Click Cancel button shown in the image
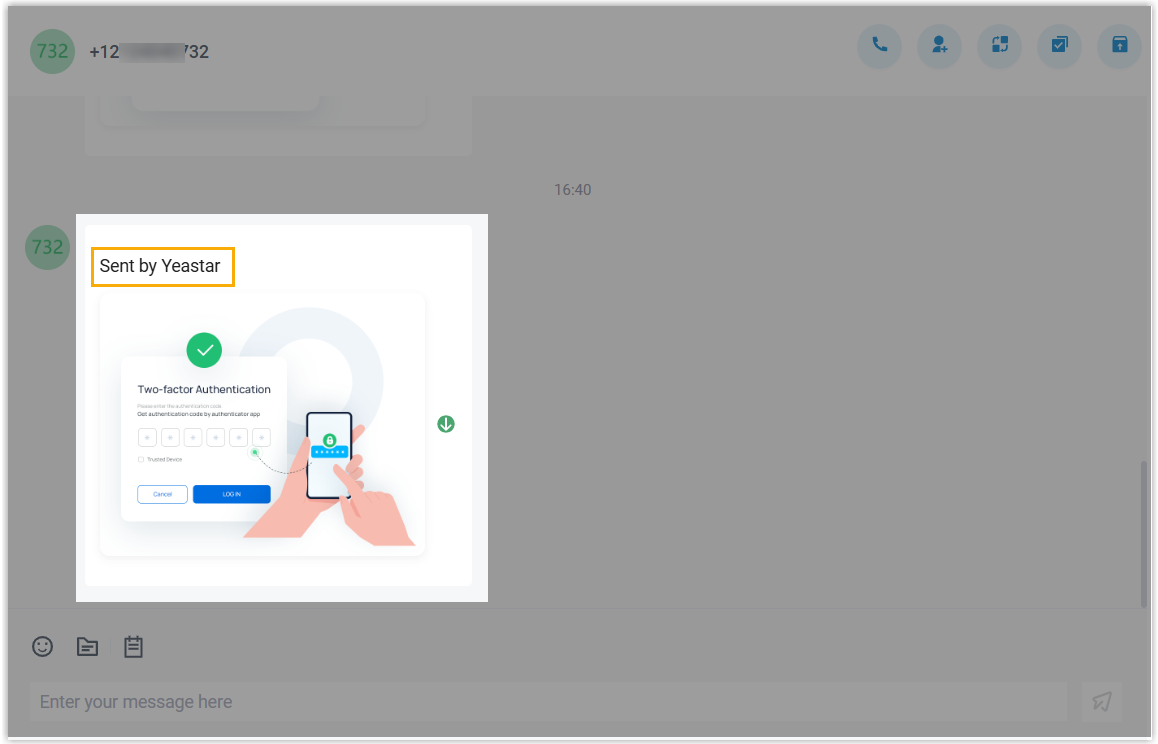 pyautogui.click(x=162, y=494)
